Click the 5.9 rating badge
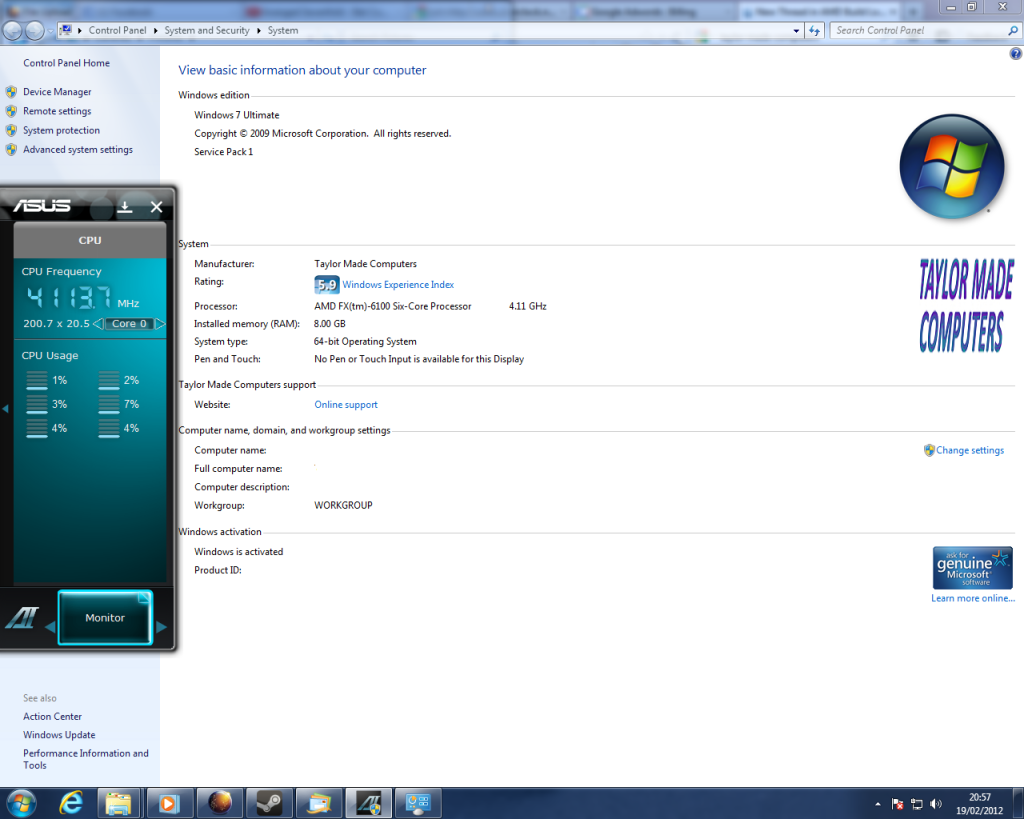Viewport: 1024px width, 819px height. click(327, 285)
